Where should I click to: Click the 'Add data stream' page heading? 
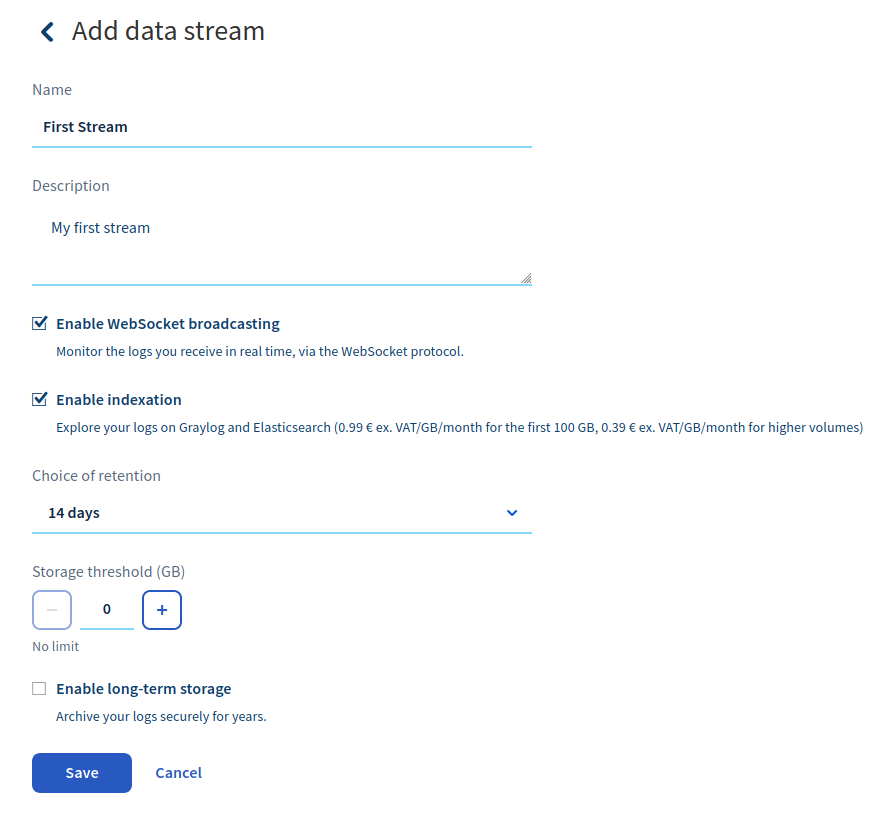(168, 31)
